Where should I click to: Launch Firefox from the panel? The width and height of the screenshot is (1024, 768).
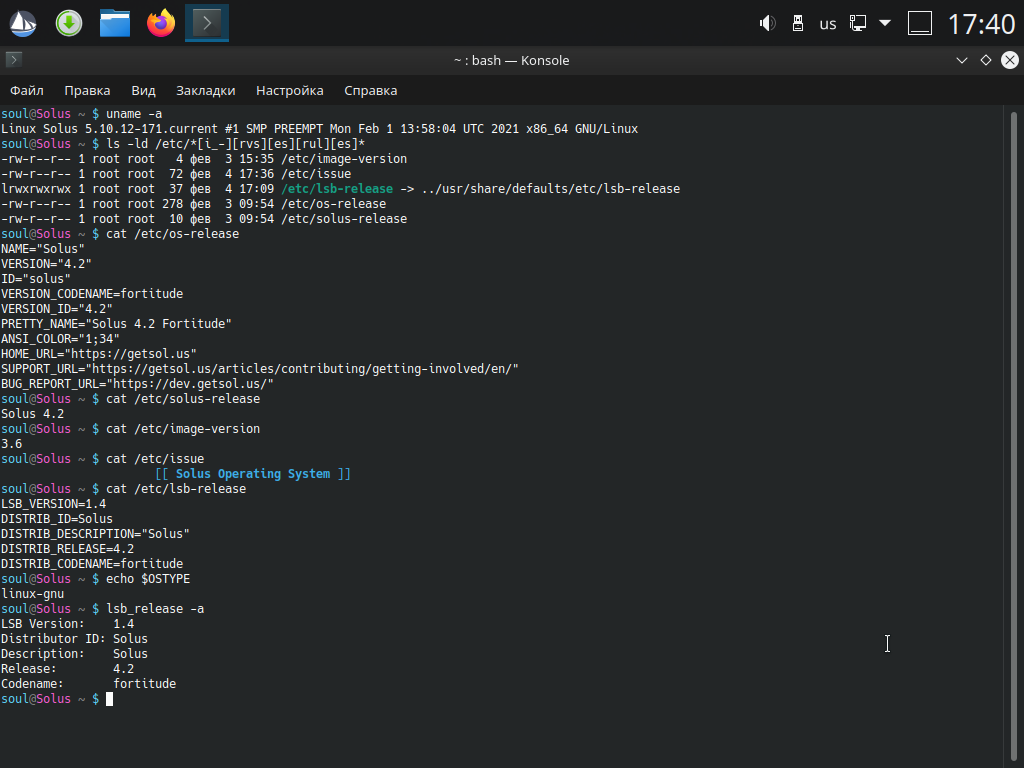click(161, 24)
